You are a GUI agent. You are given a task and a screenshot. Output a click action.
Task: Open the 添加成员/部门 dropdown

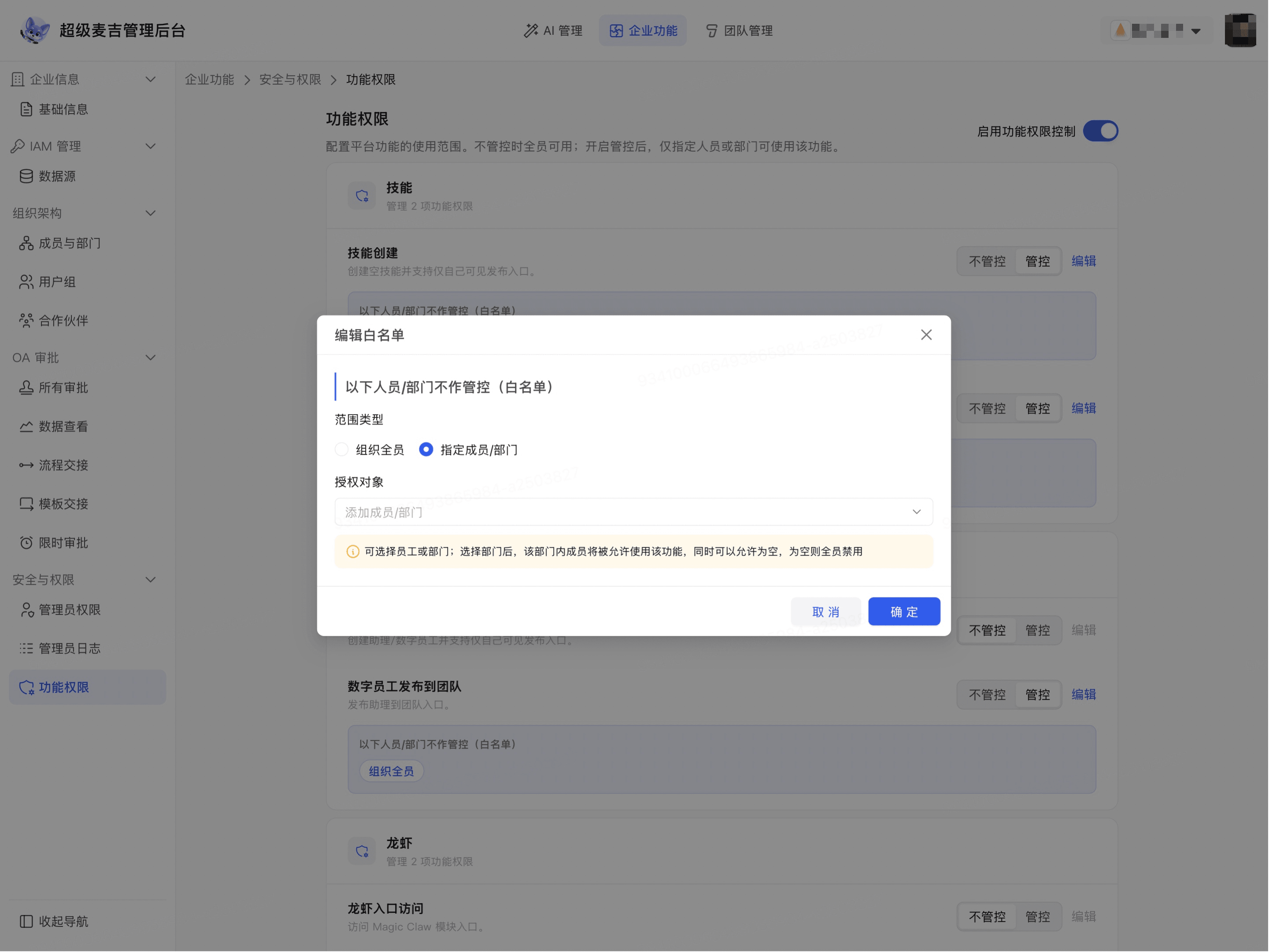pos(634,512)
